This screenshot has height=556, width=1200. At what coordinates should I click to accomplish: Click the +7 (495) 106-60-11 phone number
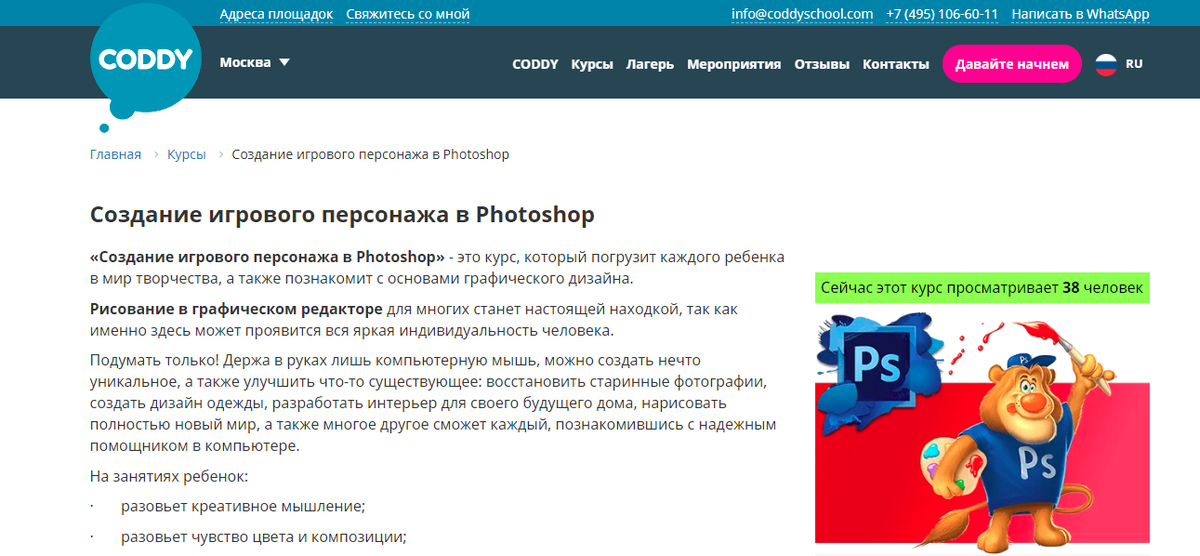tap(942, 14)
